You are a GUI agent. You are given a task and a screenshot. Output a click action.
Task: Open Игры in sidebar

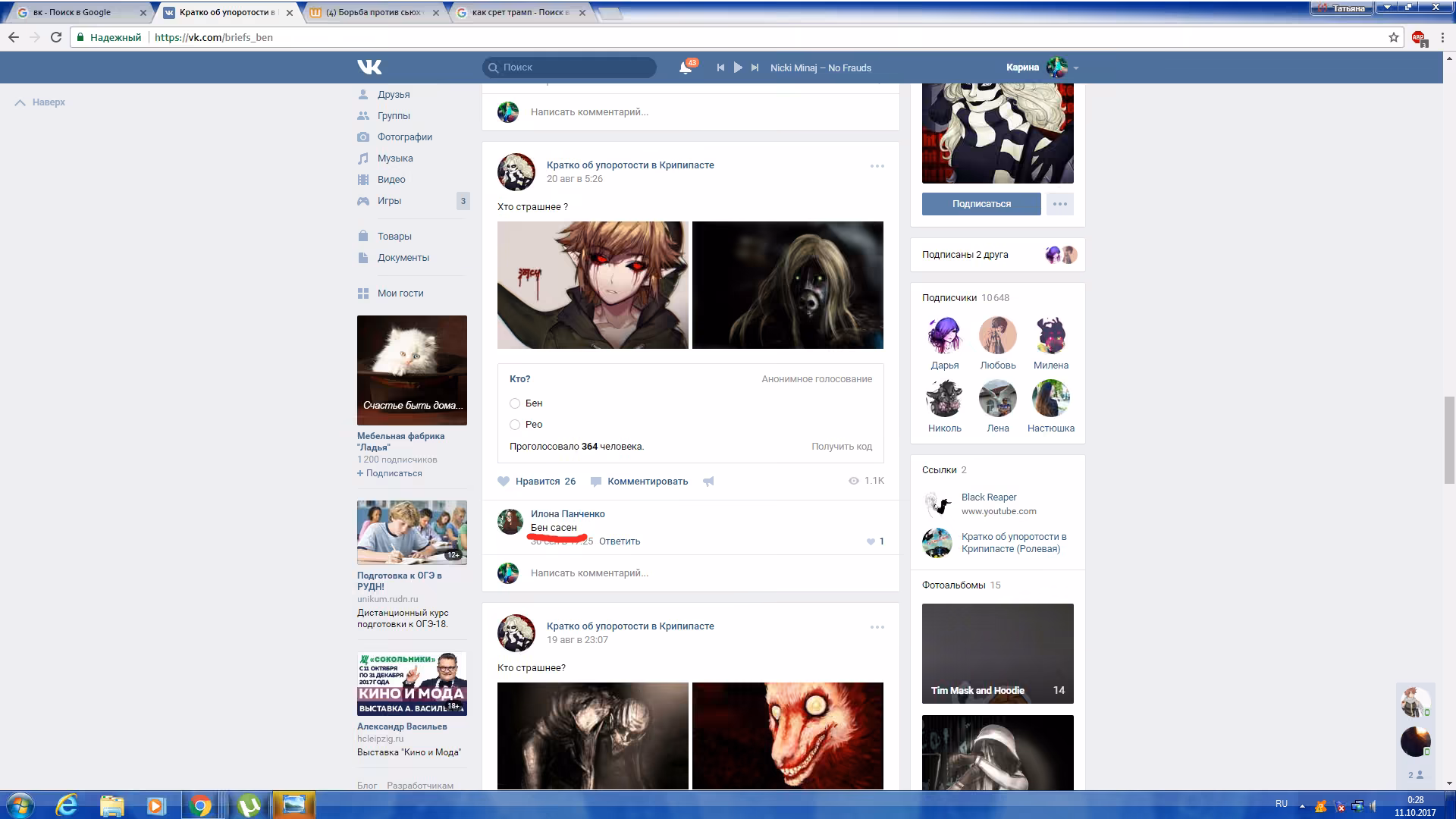(x=389, y=201)
